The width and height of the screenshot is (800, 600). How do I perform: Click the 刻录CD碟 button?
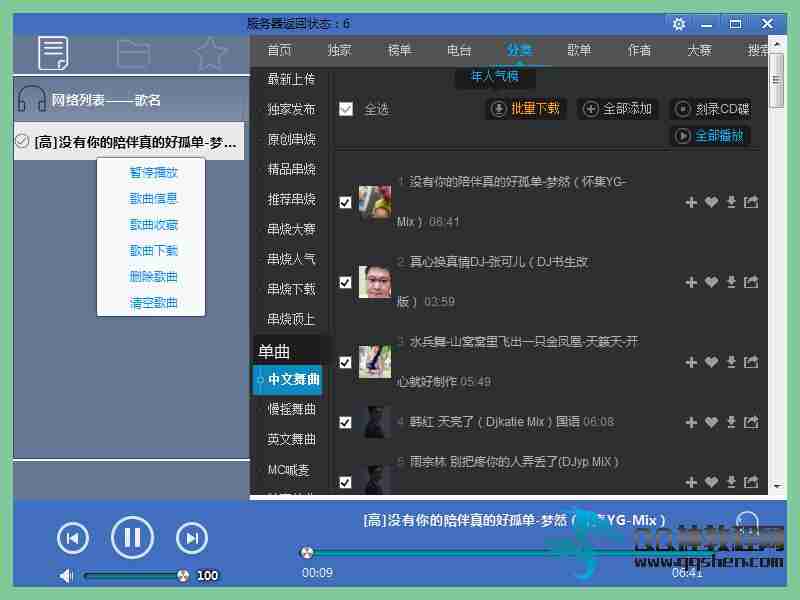click(x=711, y=109)
